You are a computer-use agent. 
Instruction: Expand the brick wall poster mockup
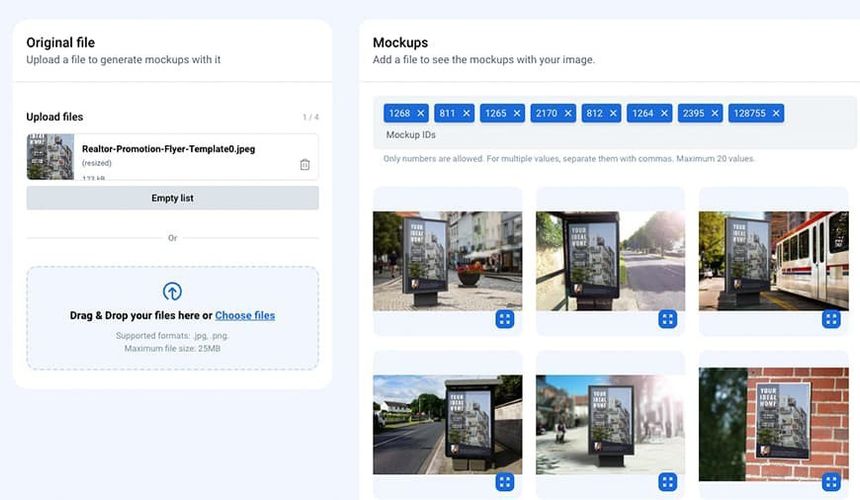pyautogui.click(x=831, y=482)
